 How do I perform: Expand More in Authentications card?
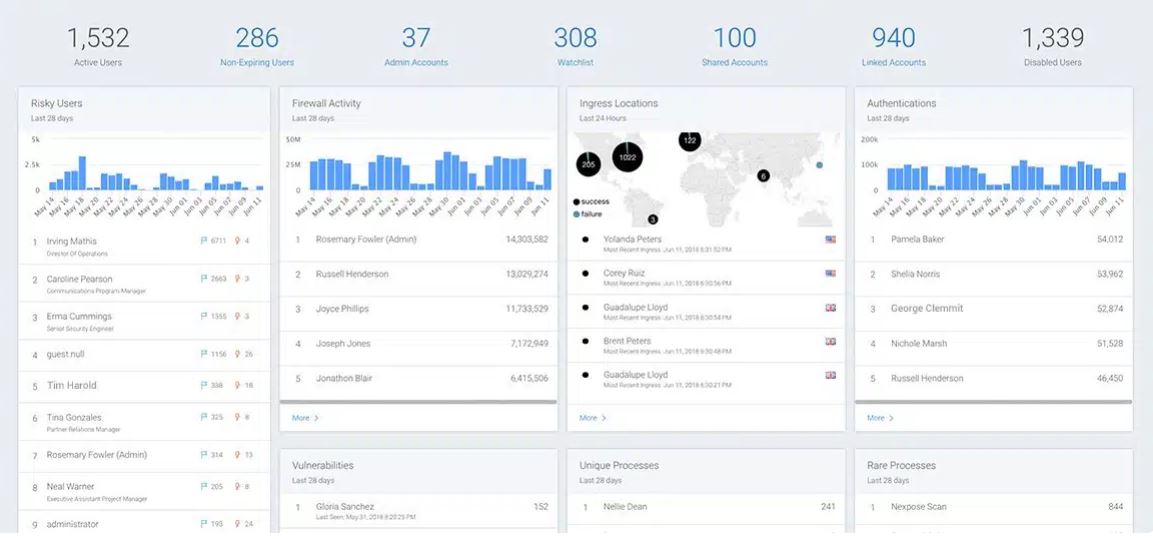pos(880,418)
